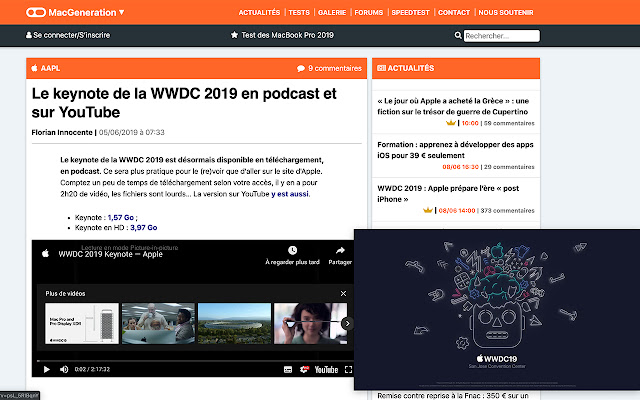Open author Florian Innocente's page

click(x=62, y=132)
